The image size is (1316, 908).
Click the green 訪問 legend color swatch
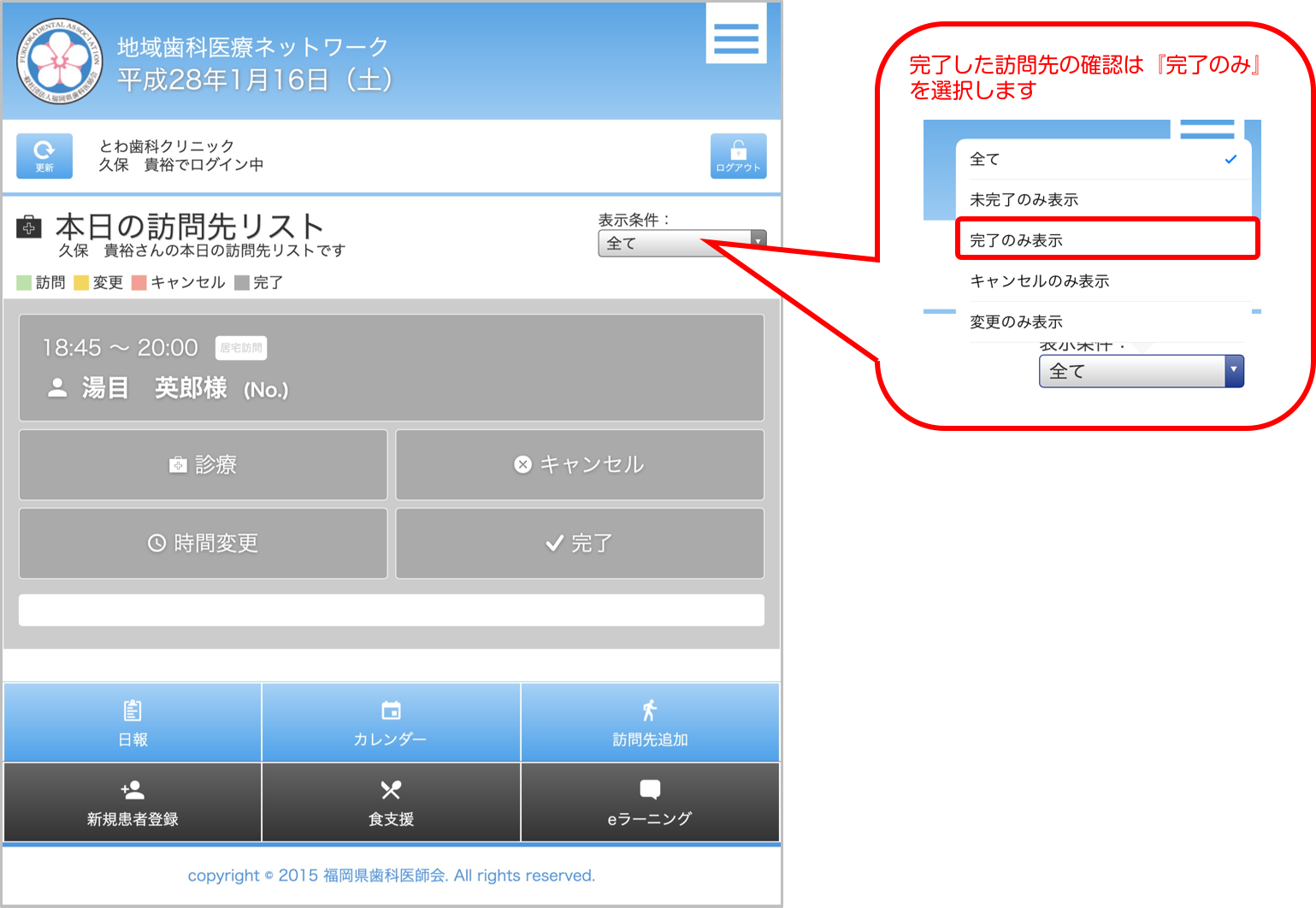(24, 283)
